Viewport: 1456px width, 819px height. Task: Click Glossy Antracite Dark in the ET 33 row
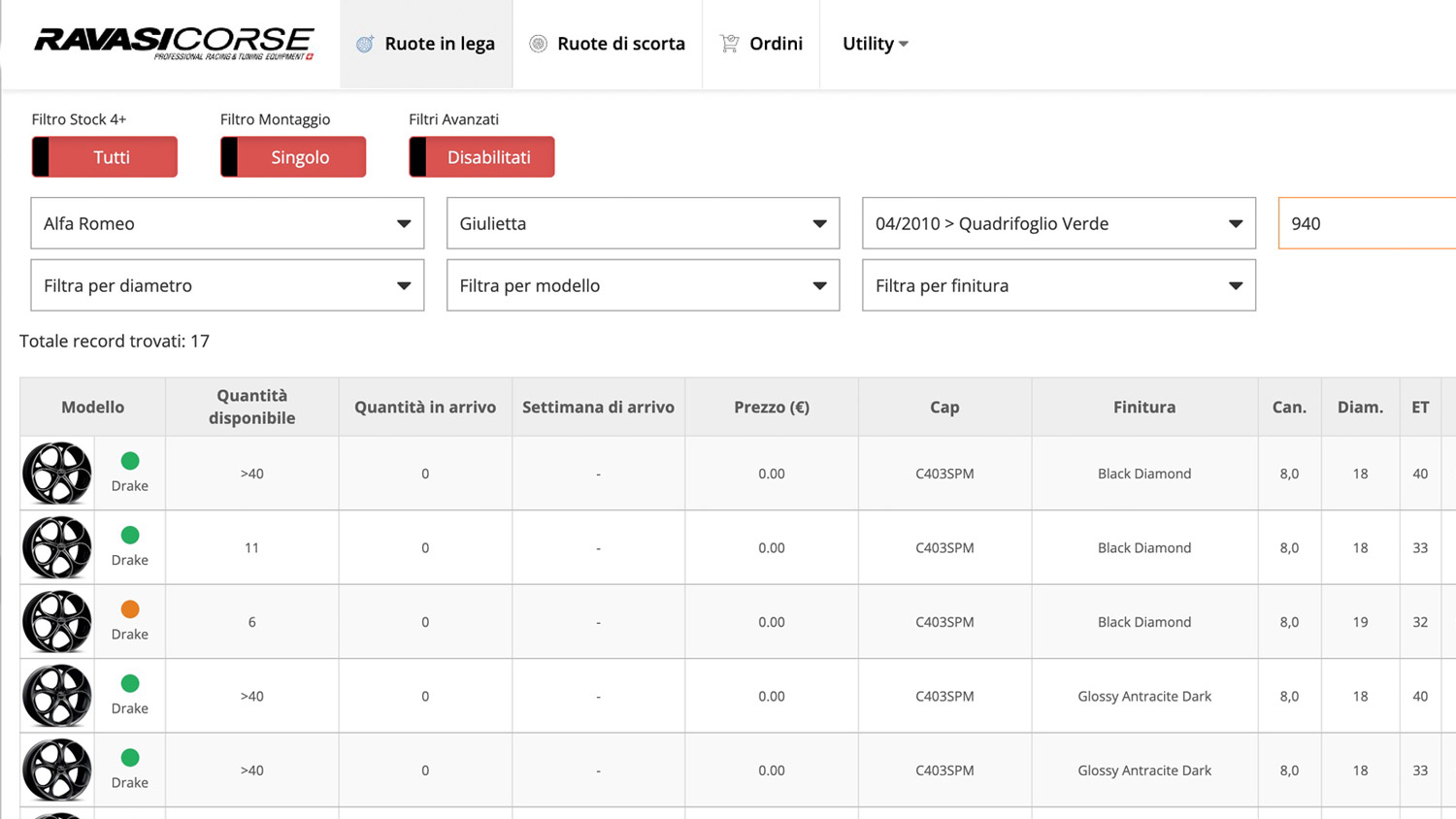click(1144, 770)
